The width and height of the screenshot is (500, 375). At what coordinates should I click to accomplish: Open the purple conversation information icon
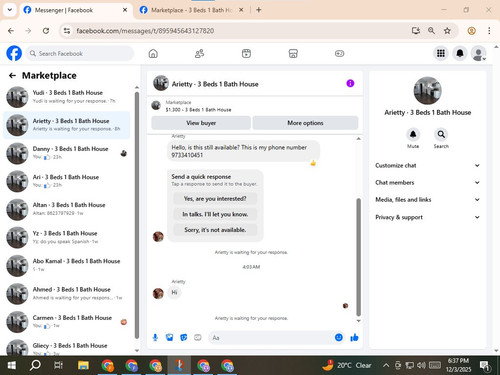[350, 83]
